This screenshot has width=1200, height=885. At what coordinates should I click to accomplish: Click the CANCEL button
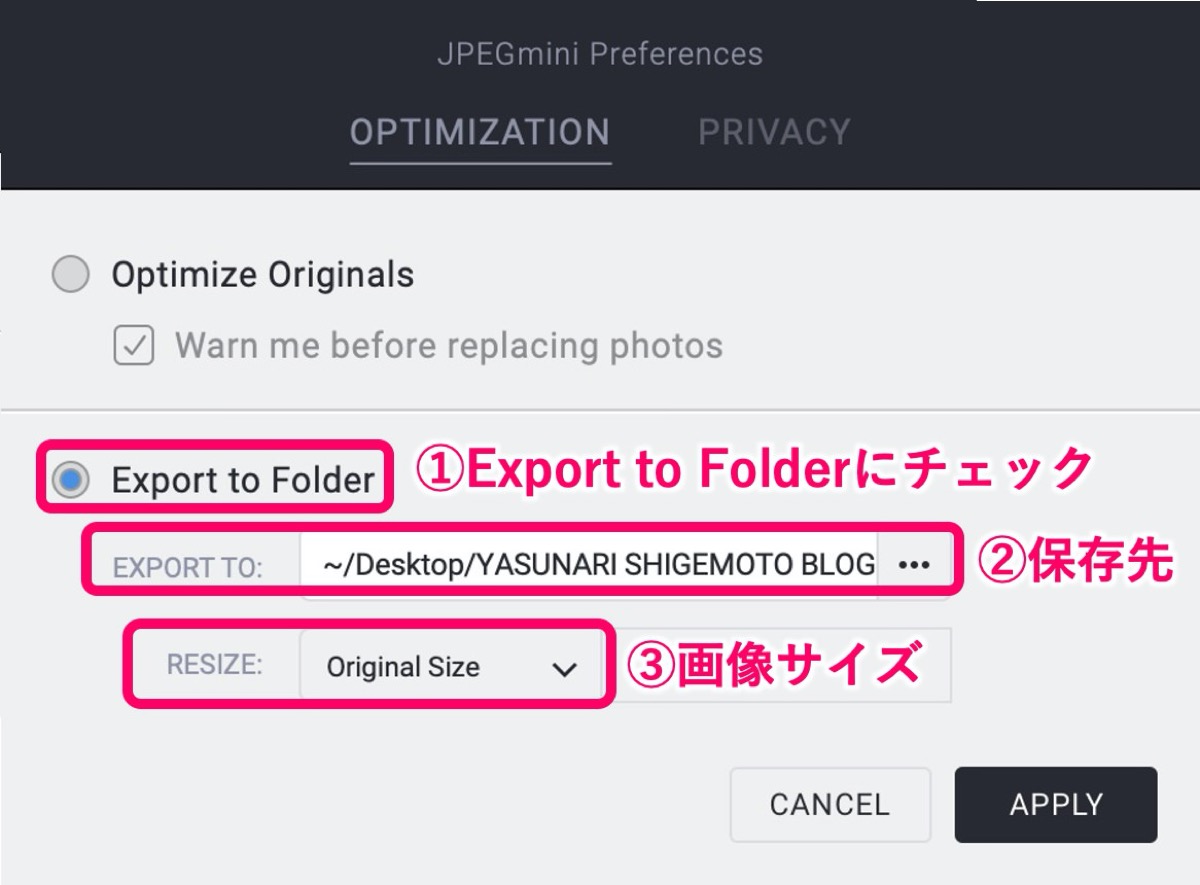pos(830,805)
